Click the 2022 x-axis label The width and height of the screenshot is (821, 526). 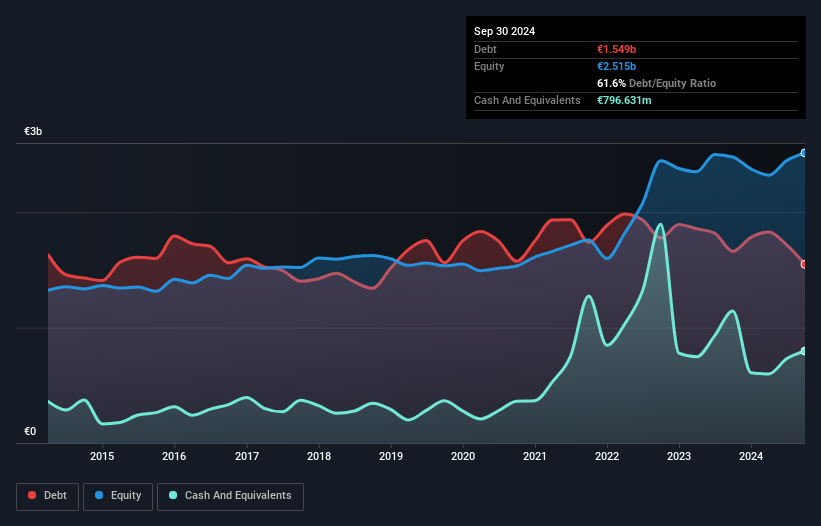click(607, 456)
